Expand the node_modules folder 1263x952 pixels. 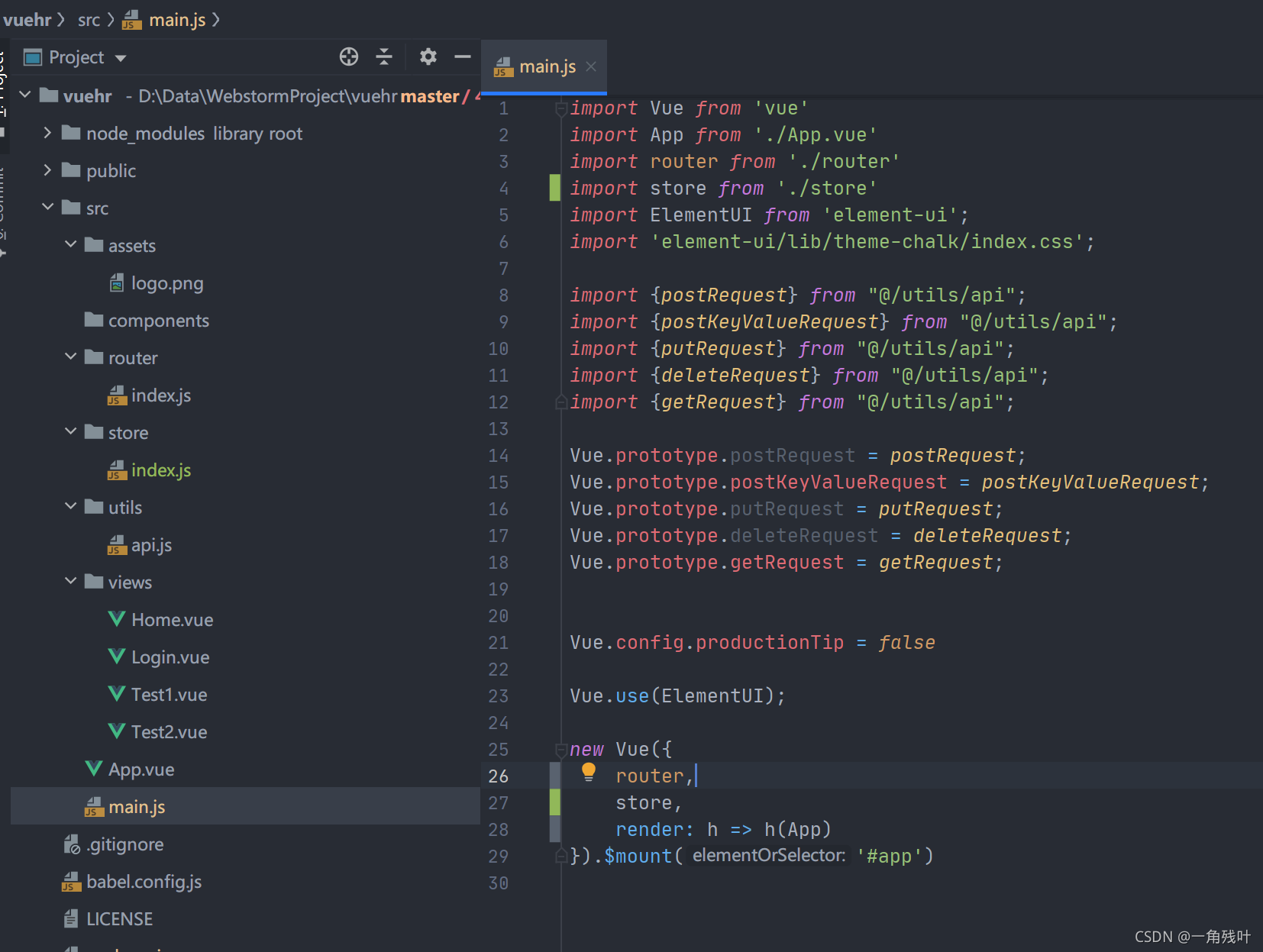tap(47, 133)
